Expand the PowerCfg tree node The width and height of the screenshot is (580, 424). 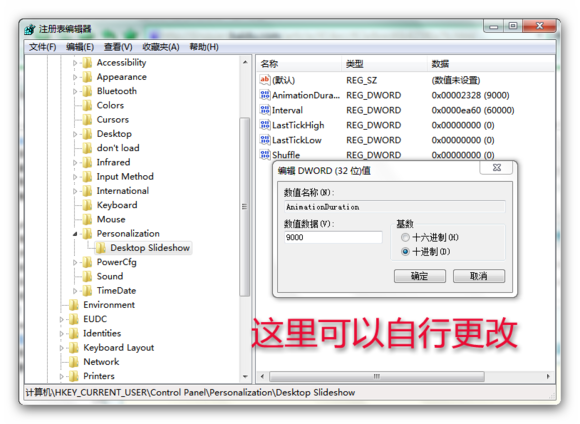point(75,262)
